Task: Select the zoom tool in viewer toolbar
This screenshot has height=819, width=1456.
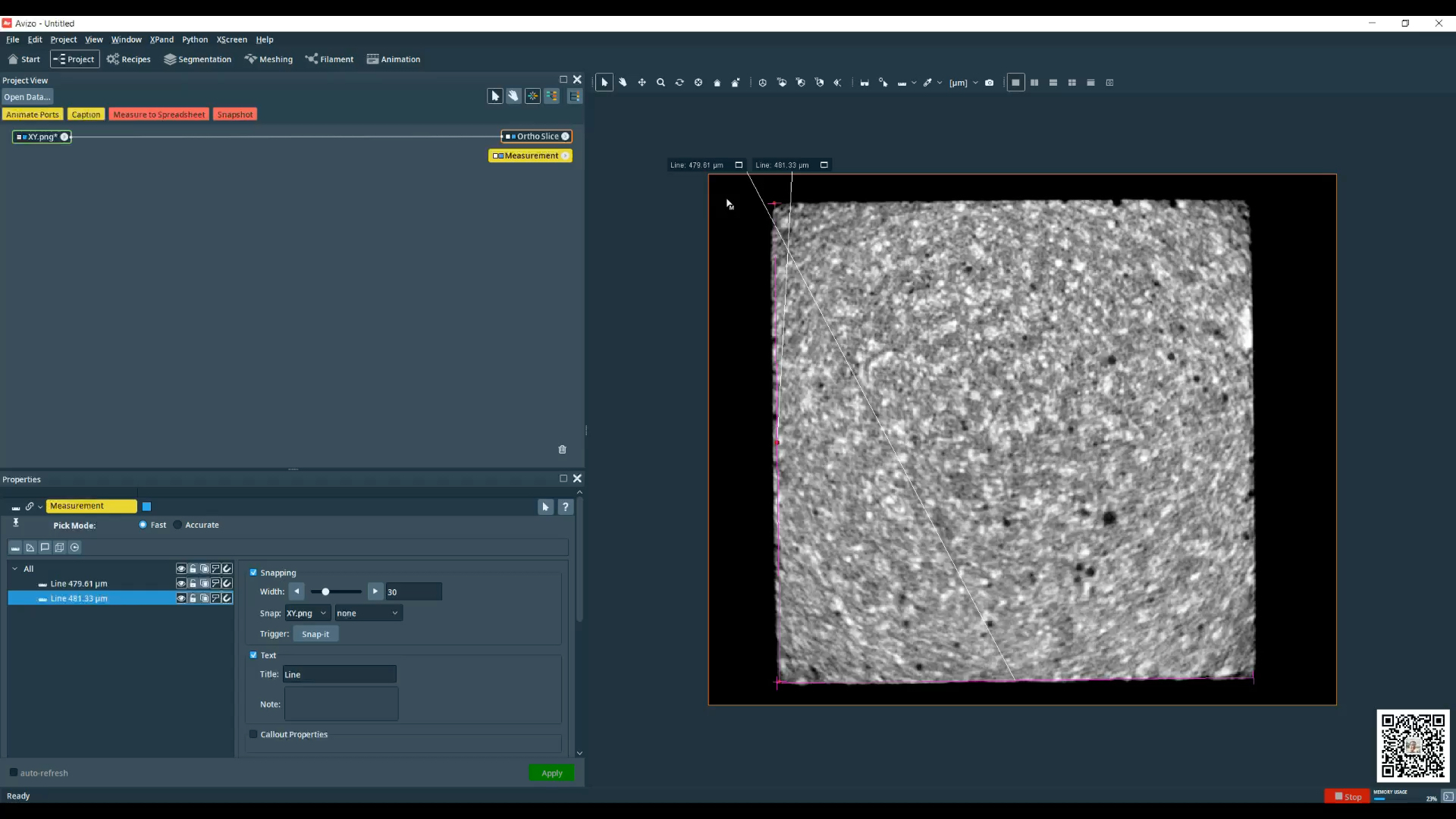Action: click(x=660, y=82)
